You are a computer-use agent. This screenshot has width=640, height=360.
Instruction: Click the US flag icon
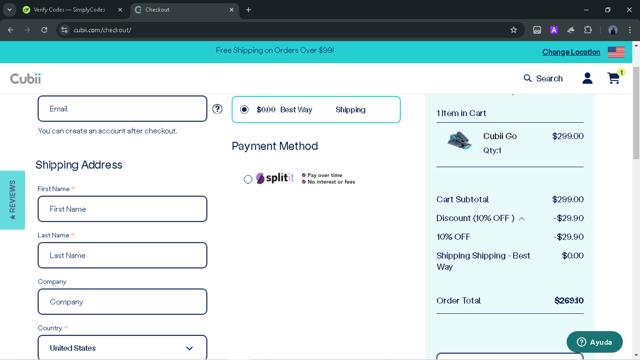(616, 52)
